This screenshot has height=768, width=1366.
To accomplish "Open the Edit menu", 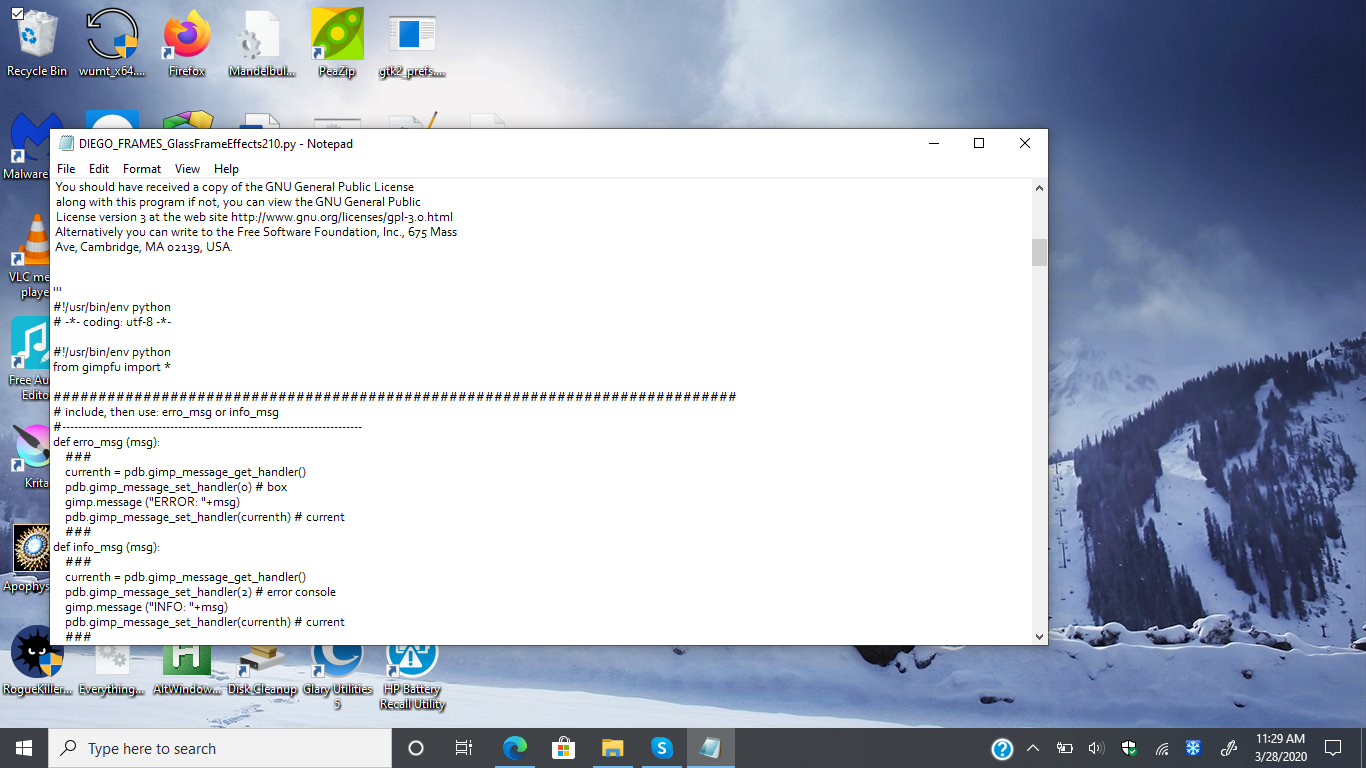I will (x=99, y=169).
